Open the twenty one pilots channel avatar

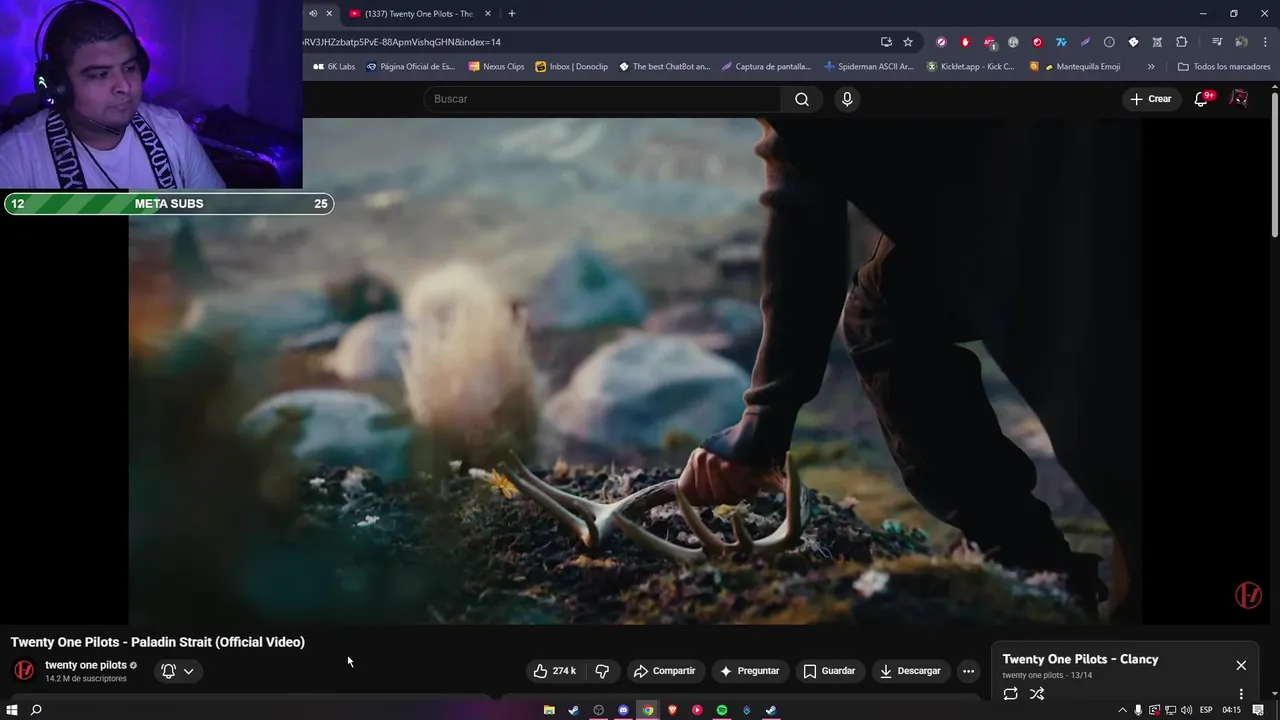click(x=24, y=670)
